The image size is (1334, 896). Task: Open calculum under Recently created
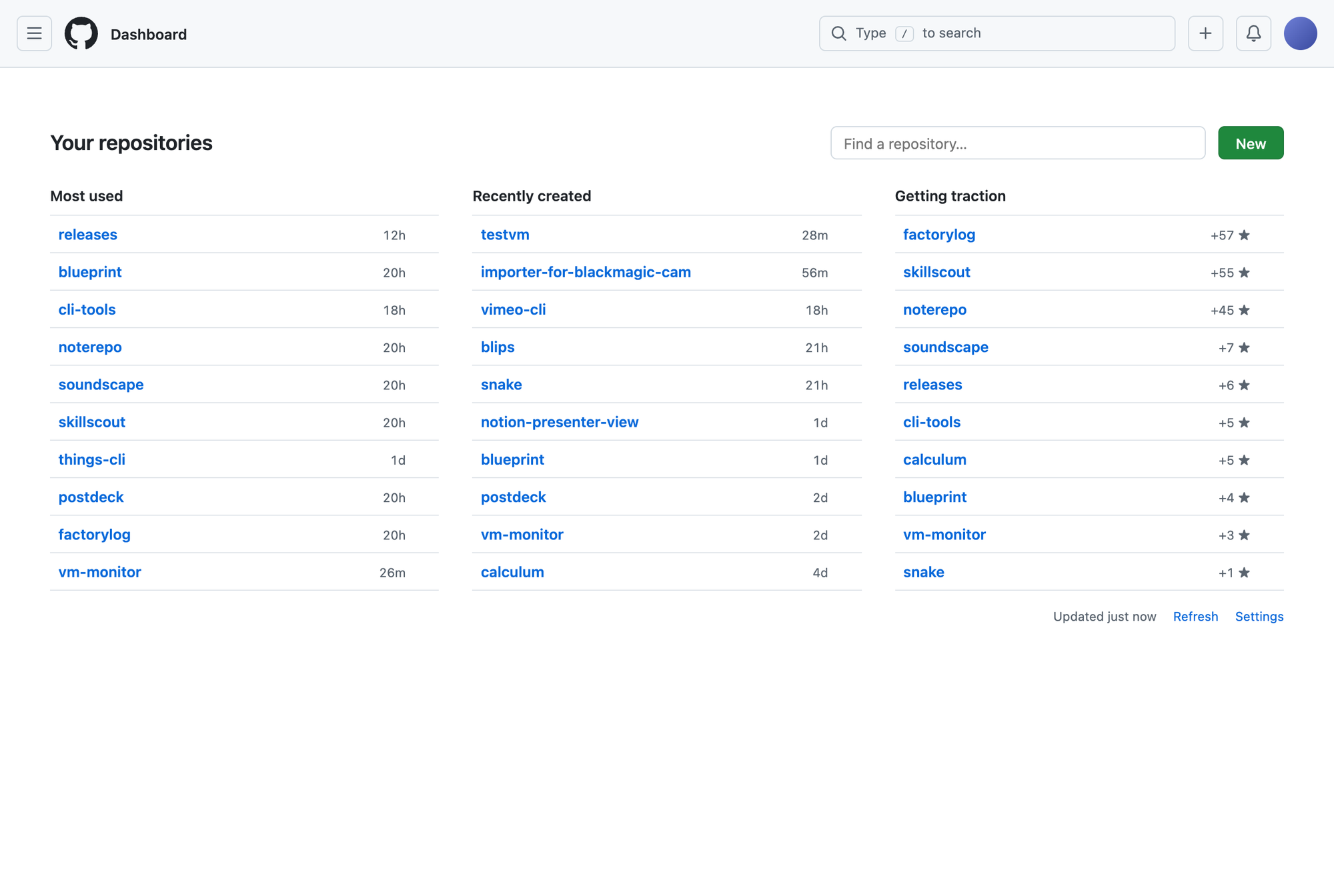[512, 572]
